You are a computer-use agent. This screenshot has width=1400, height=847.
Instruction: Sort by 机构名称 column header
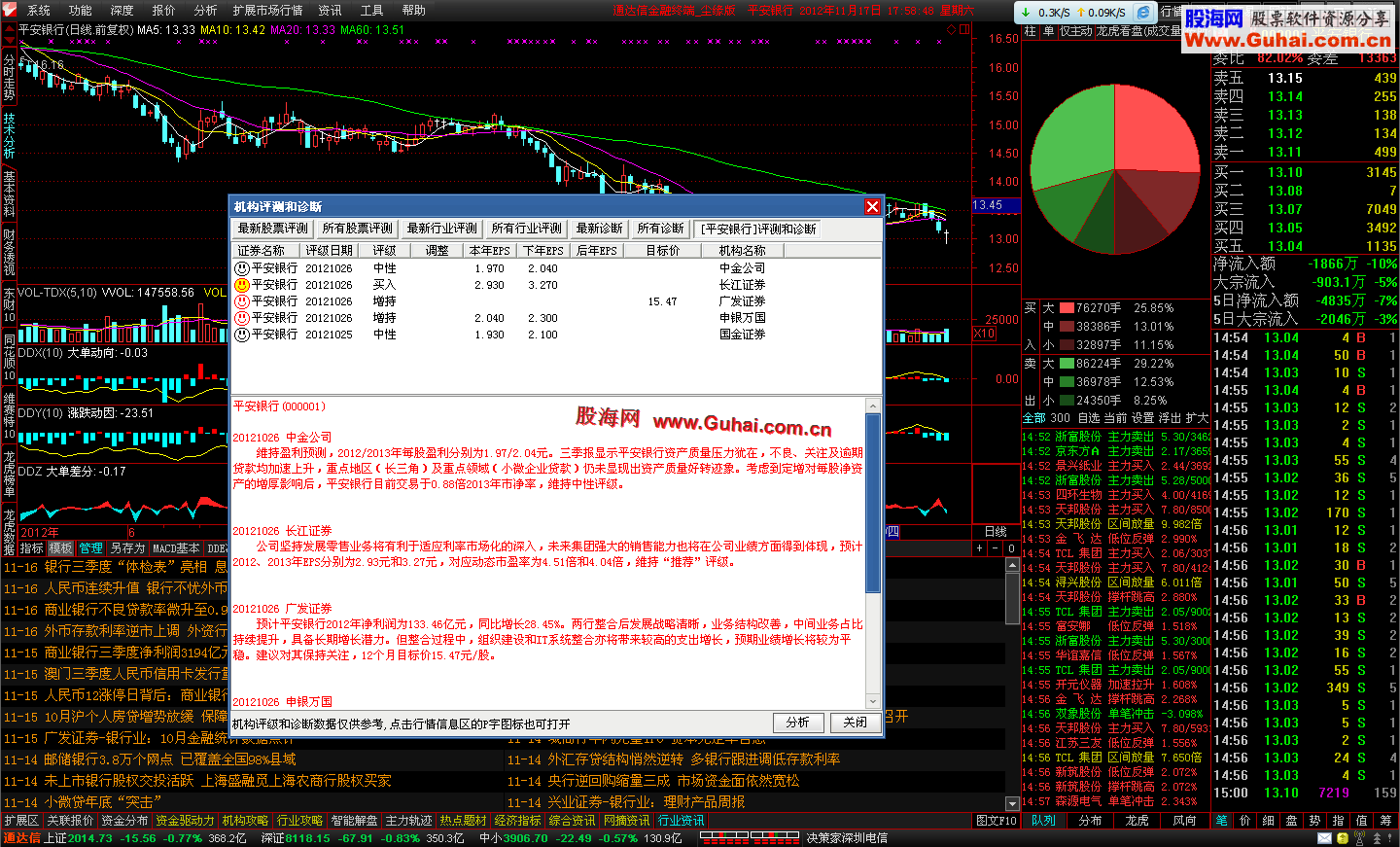[742, 251]
